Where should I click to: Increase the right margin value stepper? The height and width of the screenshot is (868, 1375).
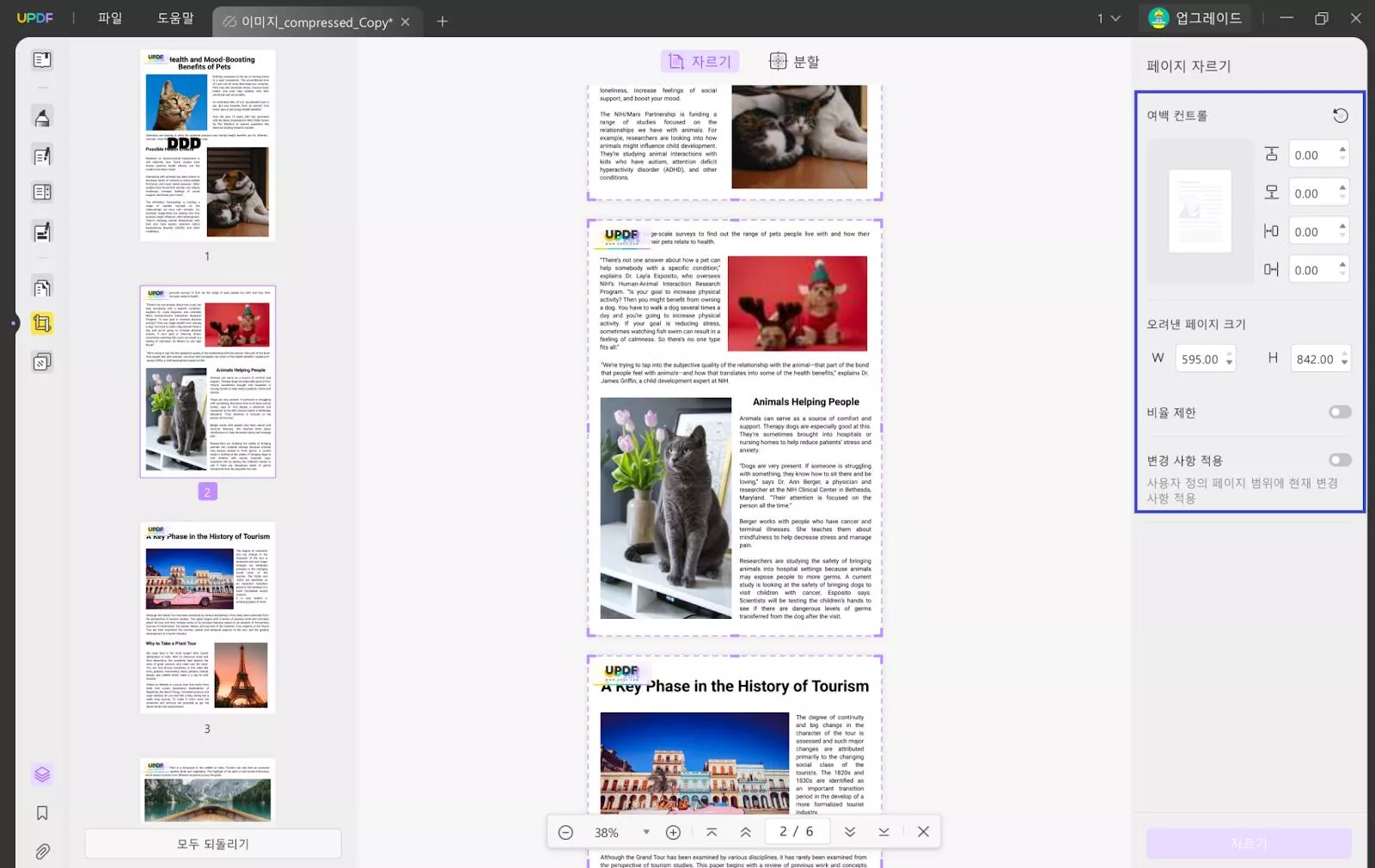pos(1342,265)
